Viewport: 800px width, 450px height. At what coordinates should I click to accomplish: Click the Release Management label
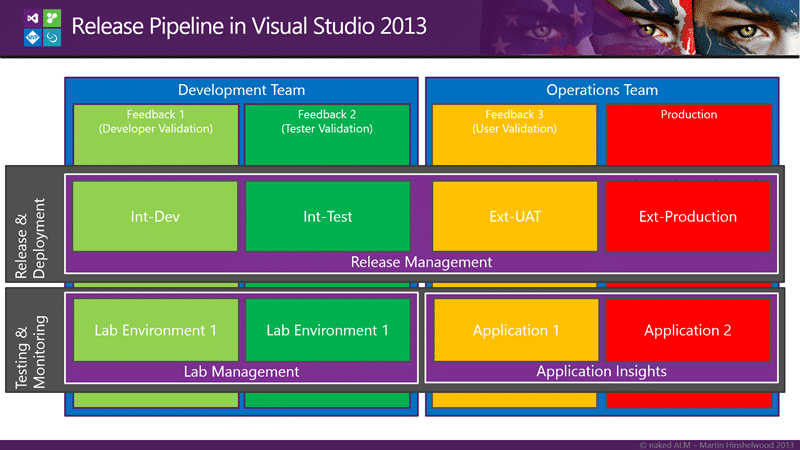(421, 262)
